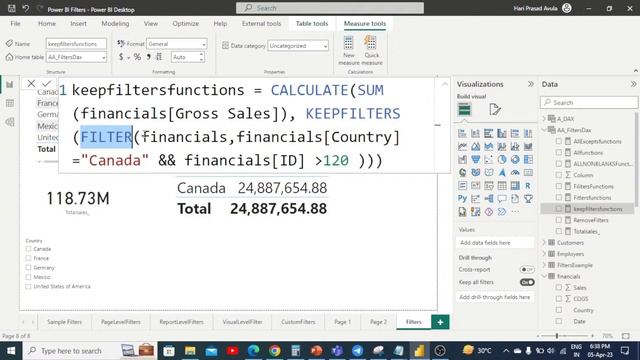640x360 pixels.
Task: Select the Format visual pane icon
Action: [x=494, y=109]
